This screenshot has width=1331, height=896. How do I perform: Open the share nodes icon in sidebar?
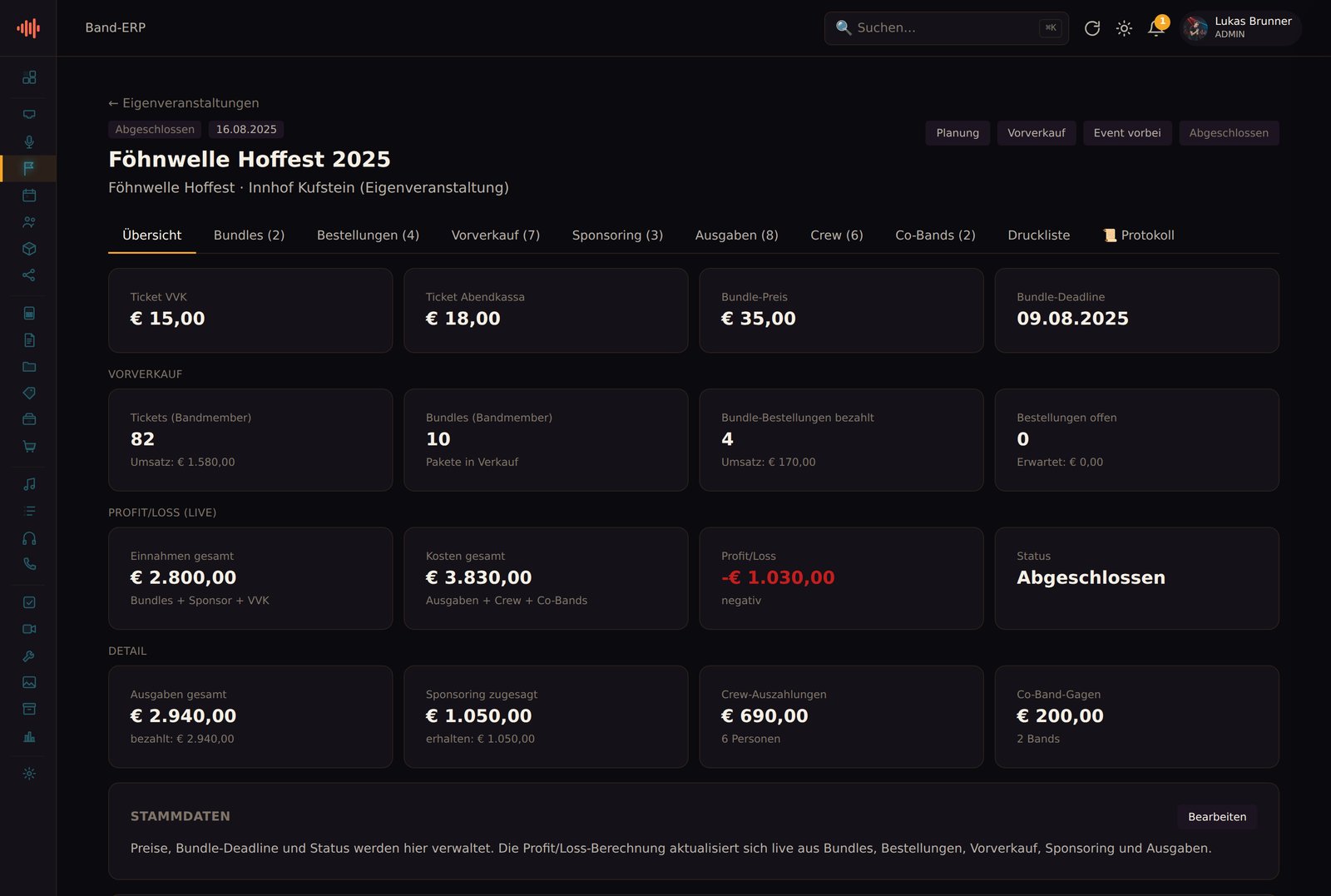pos(29,275)
